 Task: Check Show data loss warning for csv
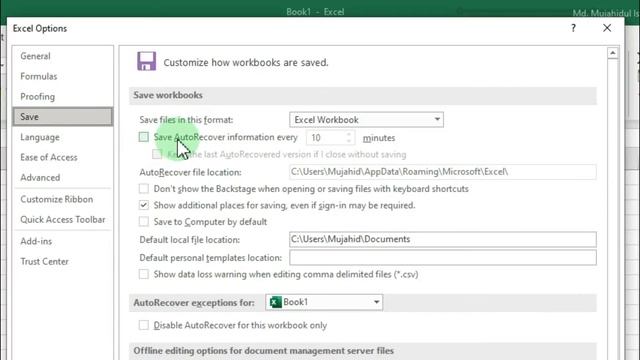pyautogui.click(x=144, y=274)
